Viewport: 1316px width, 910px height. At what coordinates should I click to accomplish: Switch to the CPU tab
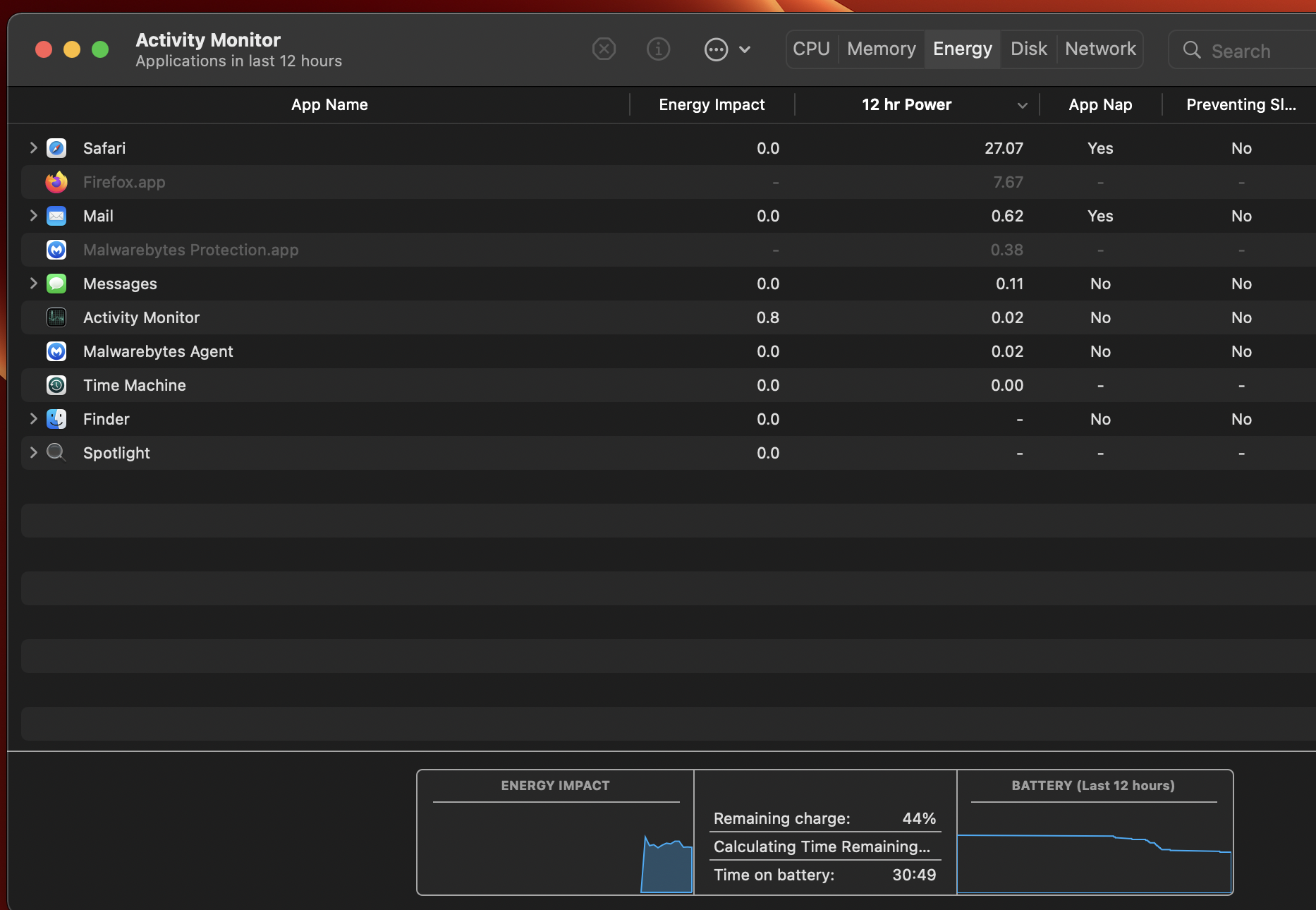point(812,49)
